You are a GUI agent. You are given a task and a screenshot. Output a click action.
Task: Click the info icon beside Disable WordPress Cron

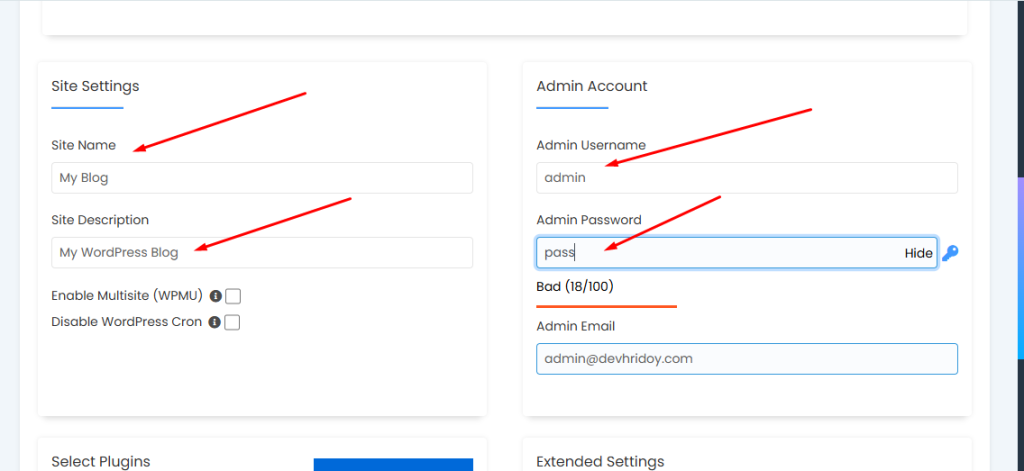tap(214, 322)
